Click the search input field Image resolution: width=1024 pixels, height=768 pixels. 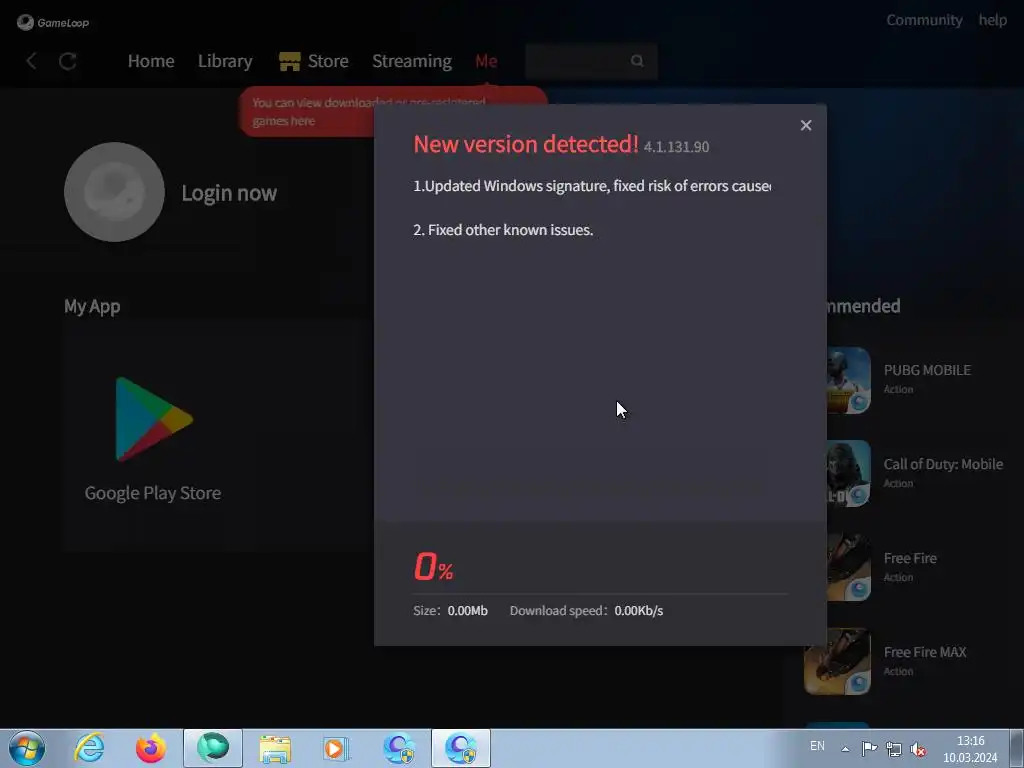pyautogui.click(x=591, y=61)
